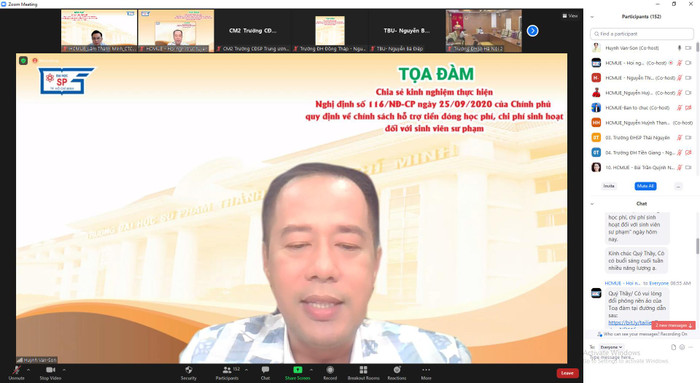Collapse the Participants panel chevron
The height and width of the screenshot is (383, 700).
(x=592, y=17)
